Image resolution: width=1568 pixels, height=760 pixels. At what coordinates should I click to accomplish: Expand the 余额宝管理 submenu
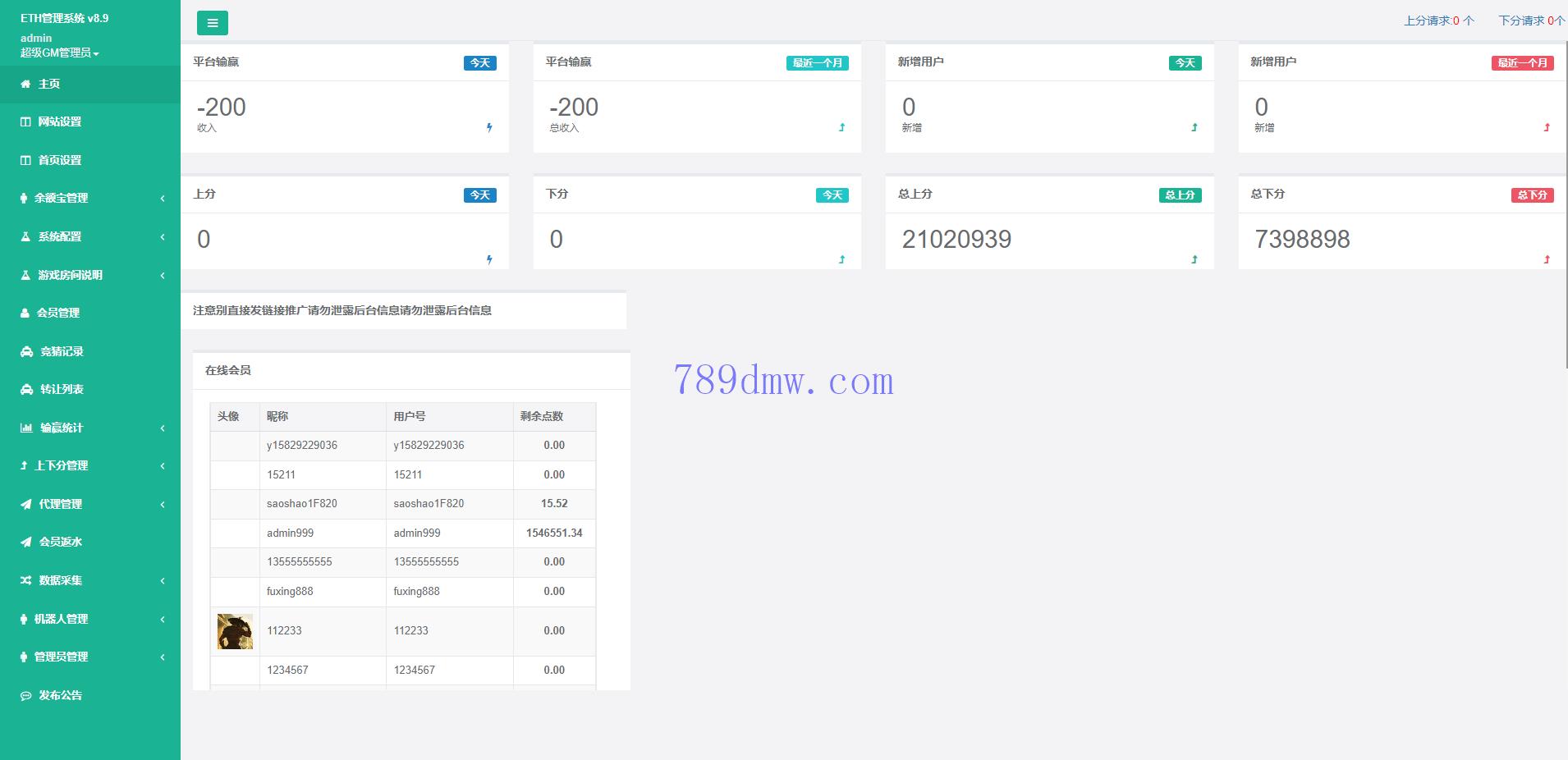point(162,198)
